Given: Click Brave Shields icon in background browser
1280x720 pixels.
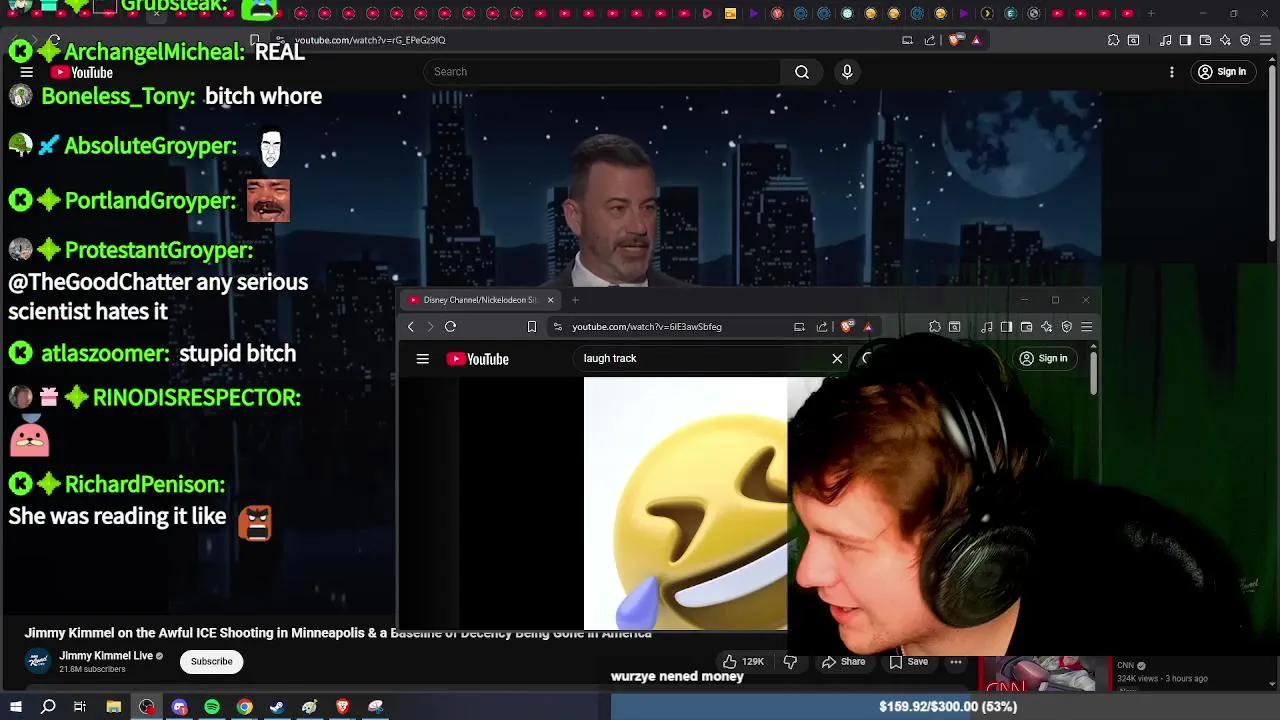Looking at the screenshot, I should 955,40.
